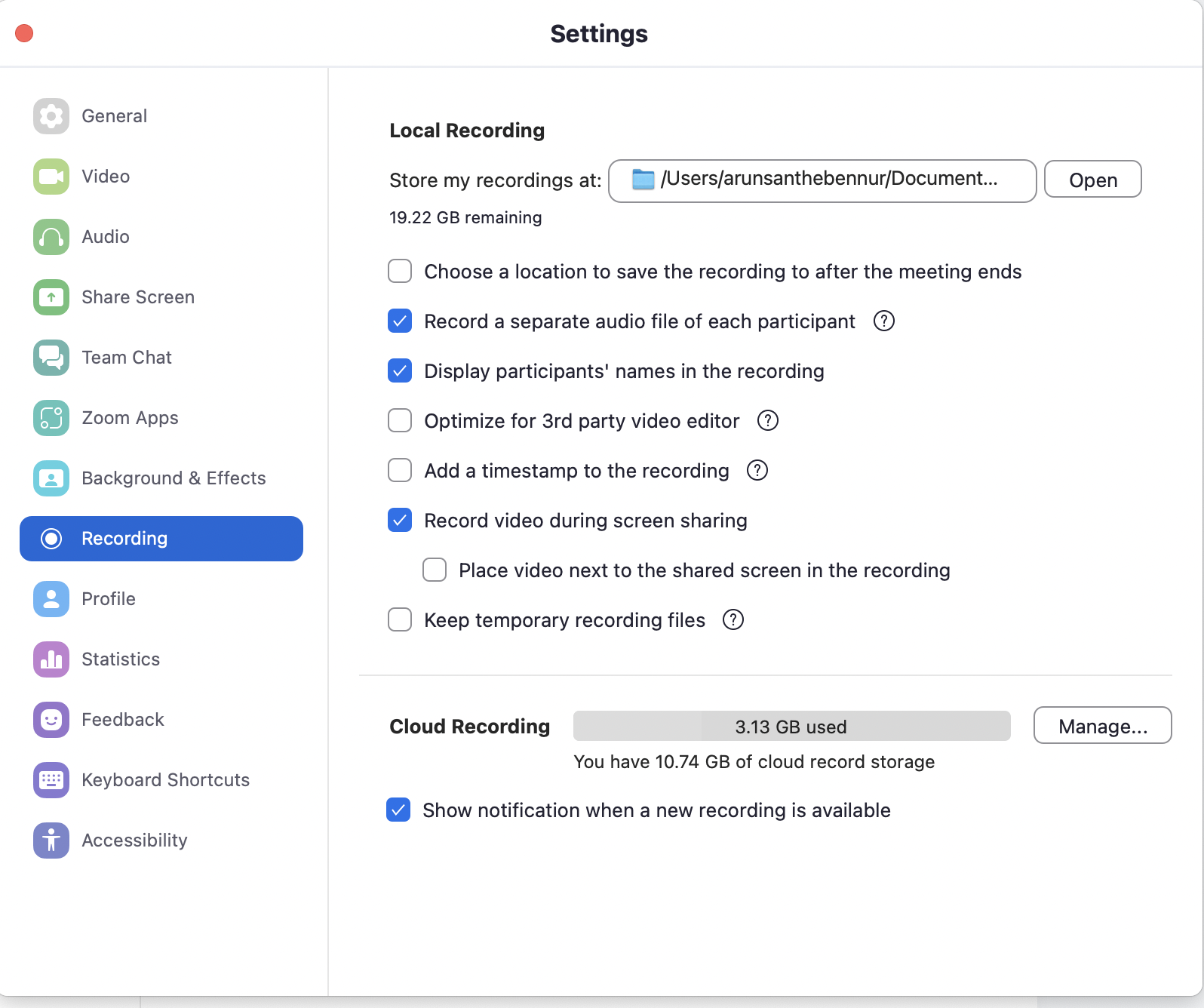Select the Statistics bar chart icon
The width and height of the screenshot is (1204, 1008).
(x=51, y=659)
